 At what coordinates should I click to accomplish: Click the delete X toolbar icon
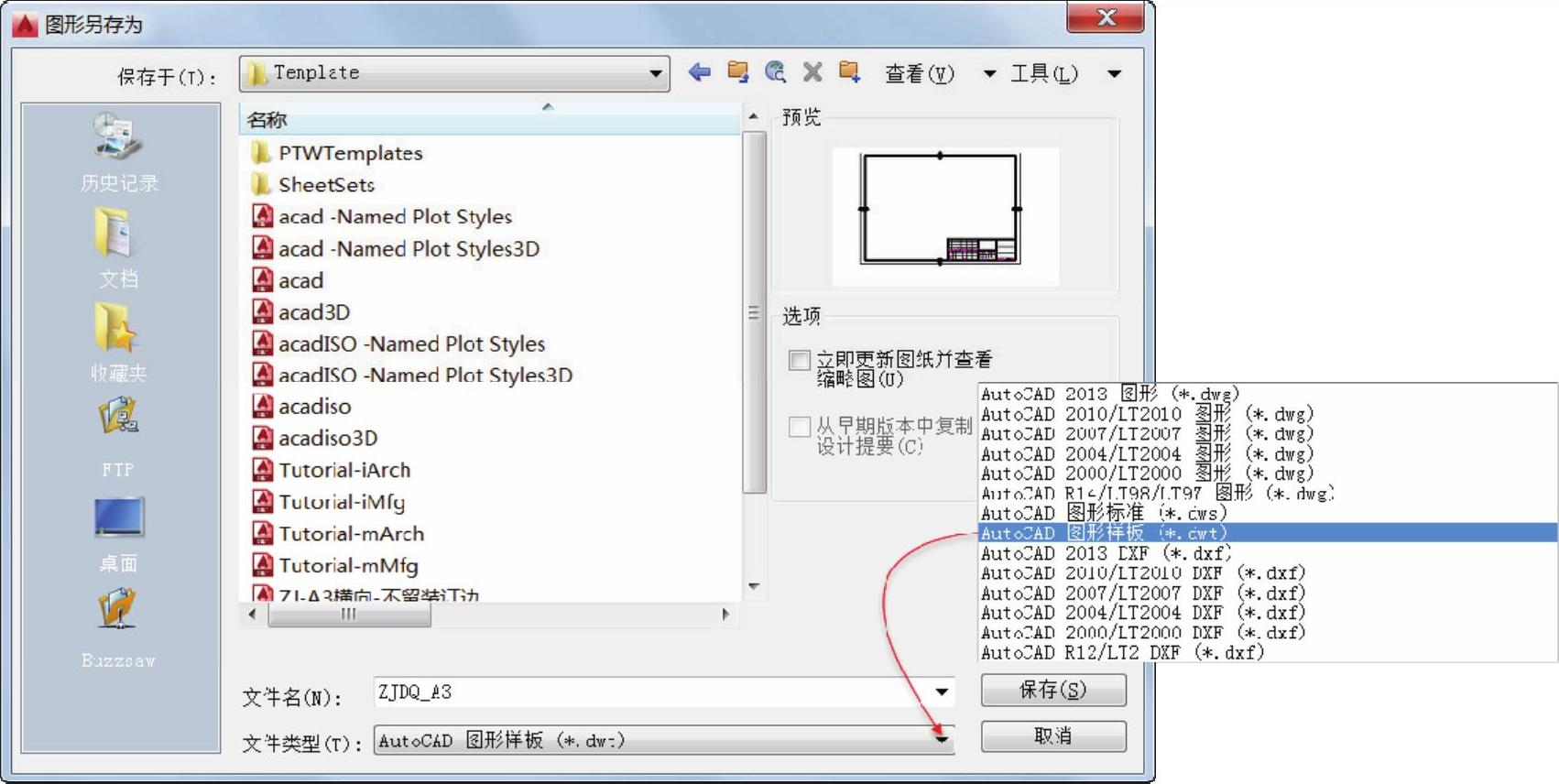[x=812, y=71]
